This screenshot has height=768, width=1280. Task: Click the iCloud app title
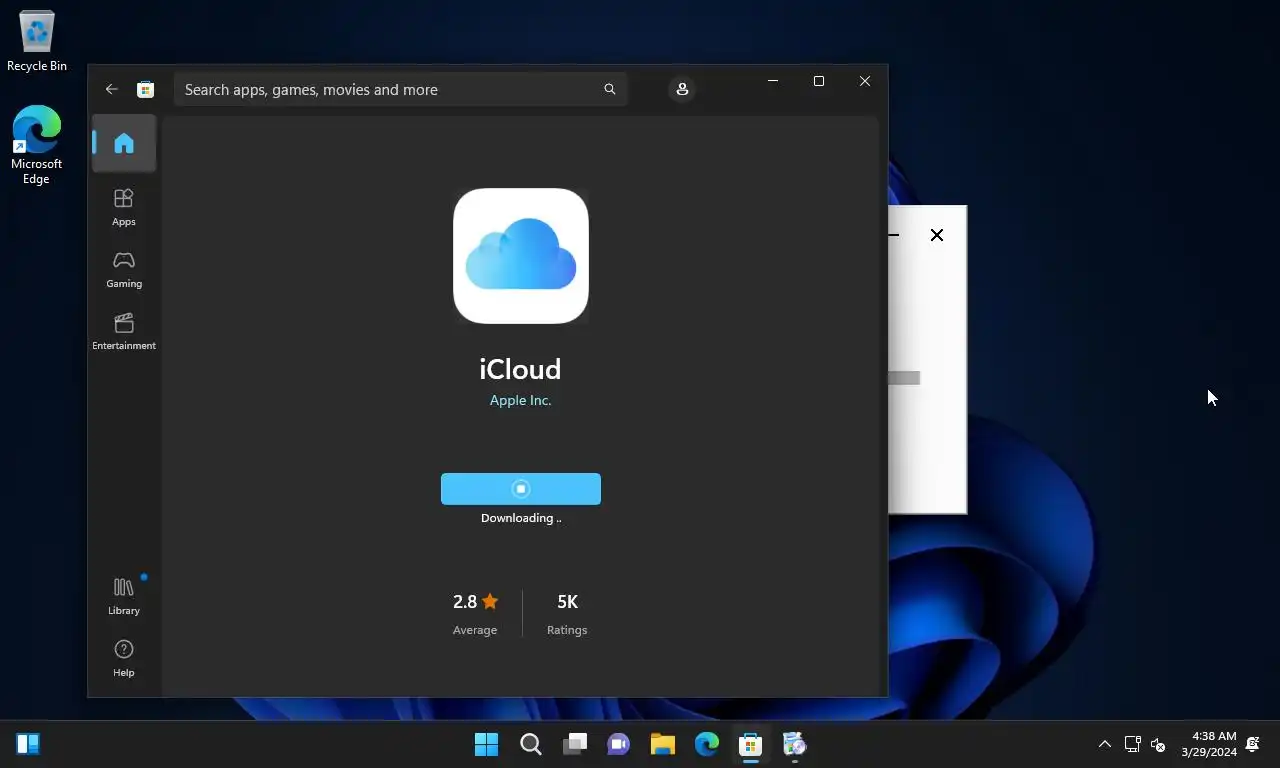click(x=520, y=369)
